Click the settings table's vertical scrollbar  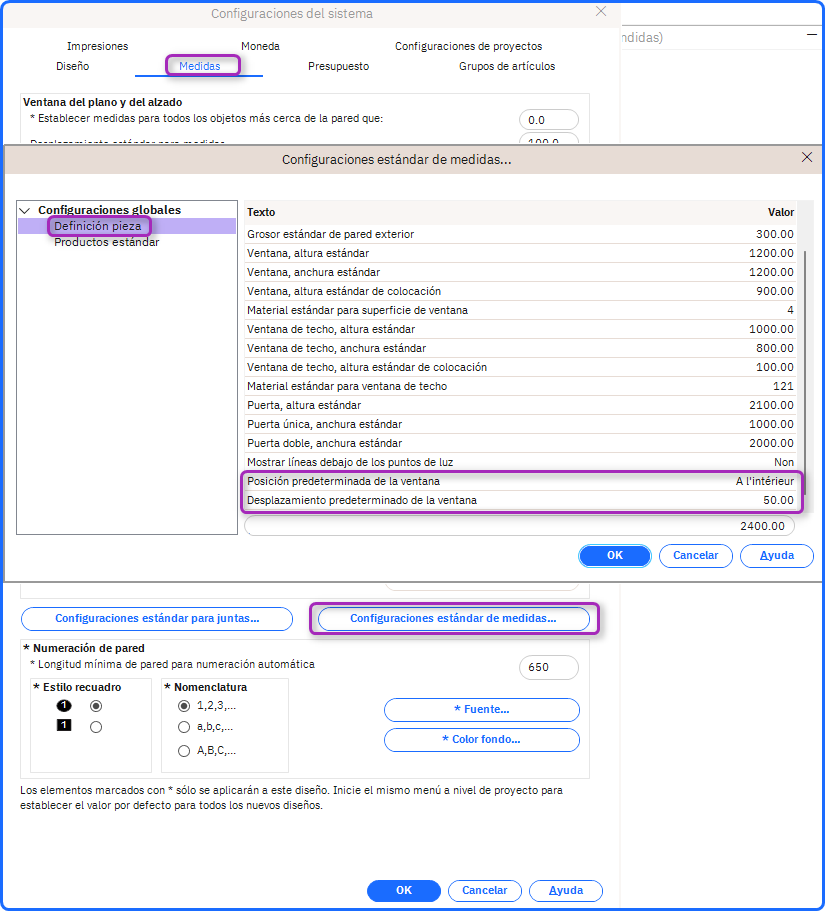coord(805,372)
